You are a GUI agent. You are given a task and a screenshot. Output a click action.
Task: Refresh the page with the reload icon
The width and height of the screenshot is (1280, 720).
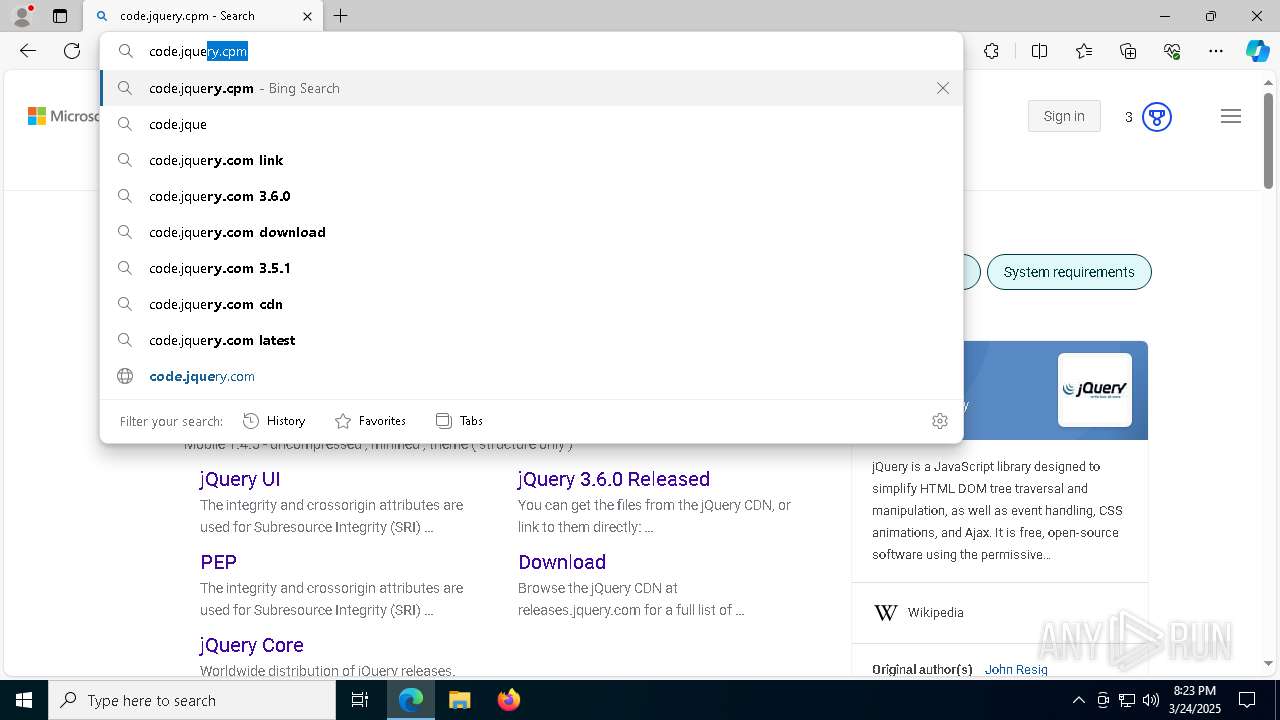pyautogui.click(x=72, y=51)
